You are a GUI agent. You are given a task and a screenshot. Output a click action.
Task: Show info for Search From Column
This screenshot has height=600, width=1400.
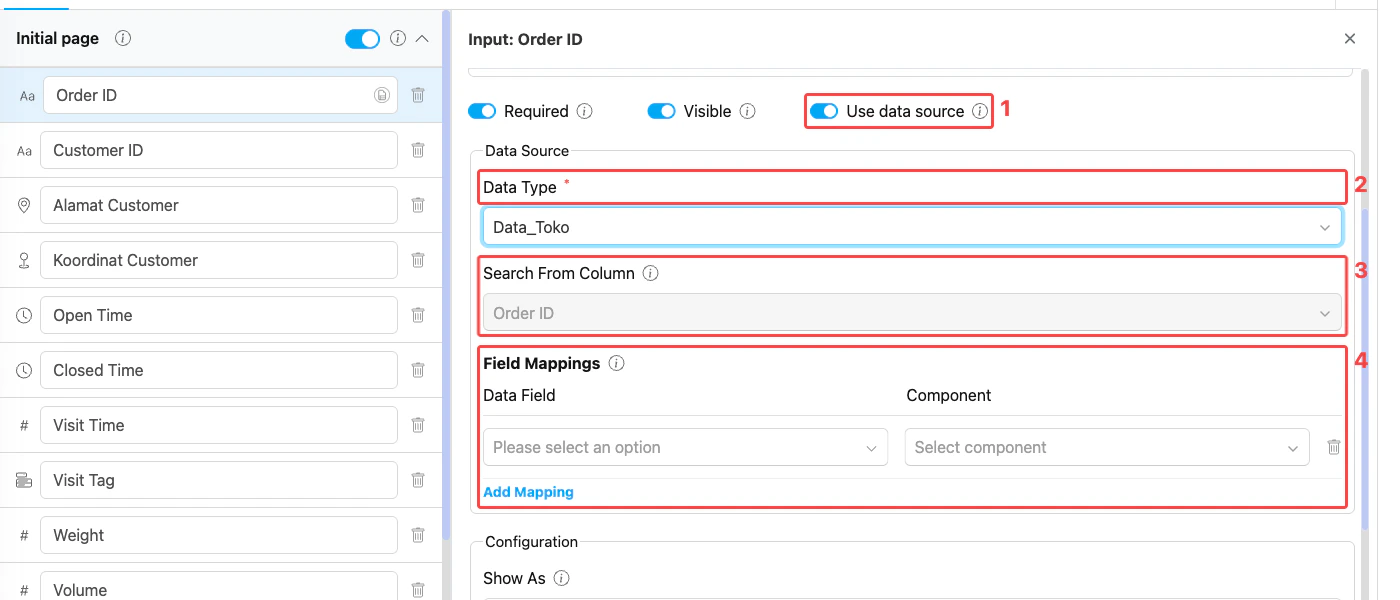pyautogui.click(x=650, y=273)
